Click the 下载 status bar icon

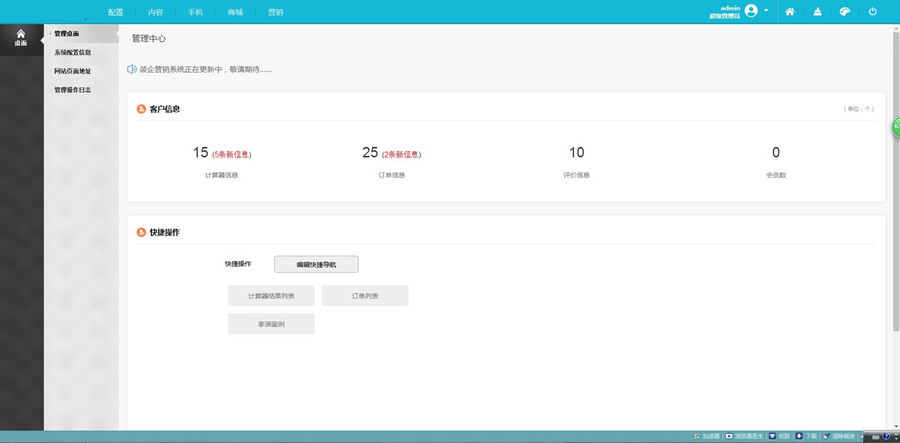point(799,436)
